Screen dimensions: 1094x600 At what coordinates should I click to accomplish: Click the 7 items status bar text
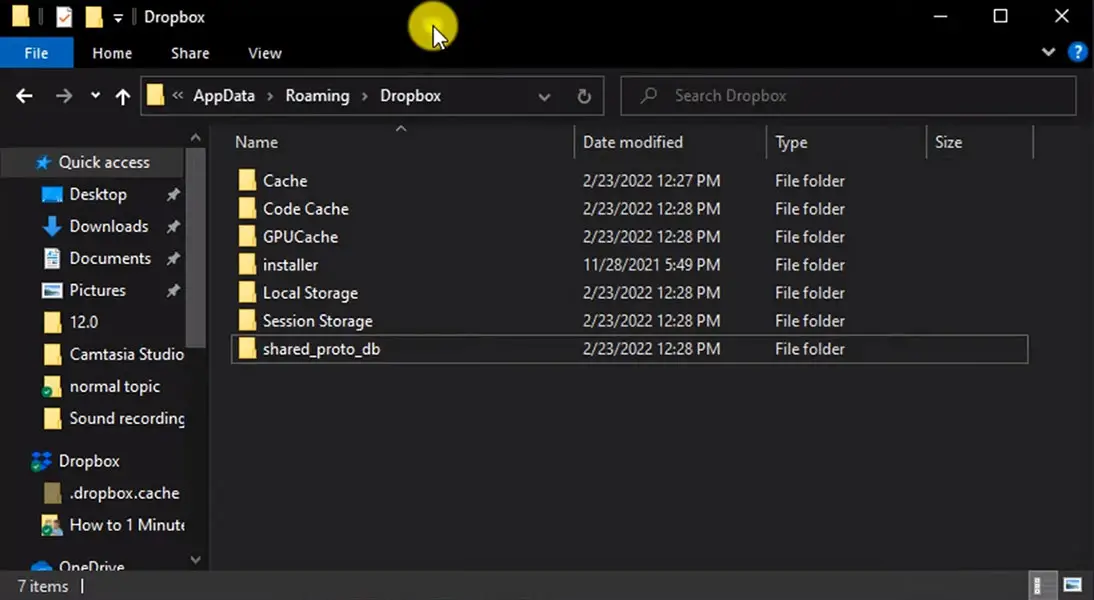(43, 586)
